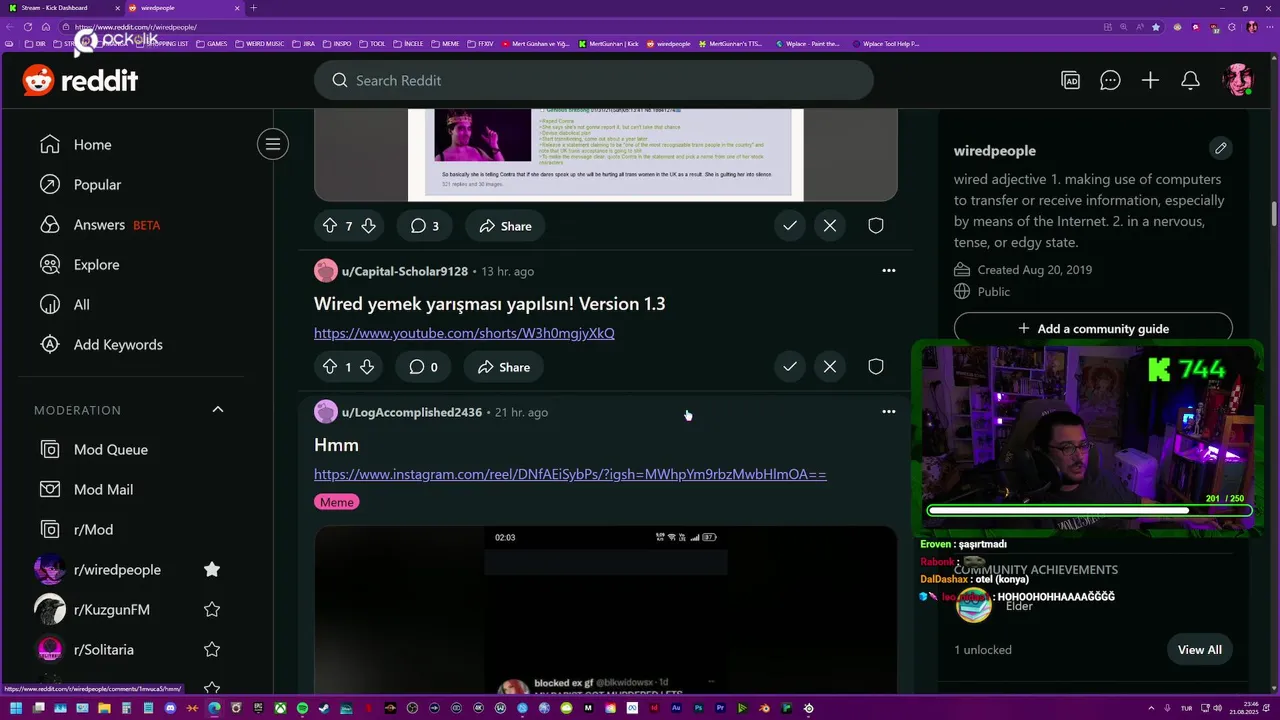Favorite r/Solitaria with the star
The height and width of the screenshot is (720, 1280).
click(x=212, y=649)
